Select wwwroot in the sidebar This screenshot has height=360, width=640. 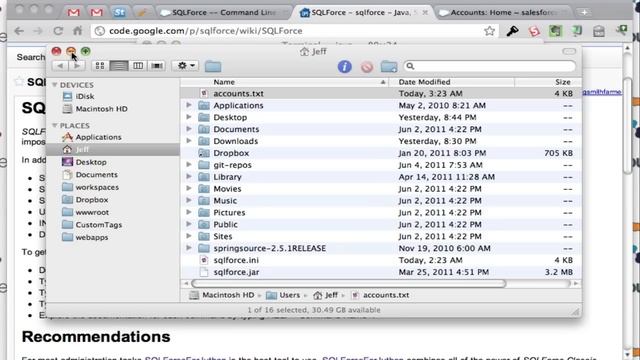92,212
